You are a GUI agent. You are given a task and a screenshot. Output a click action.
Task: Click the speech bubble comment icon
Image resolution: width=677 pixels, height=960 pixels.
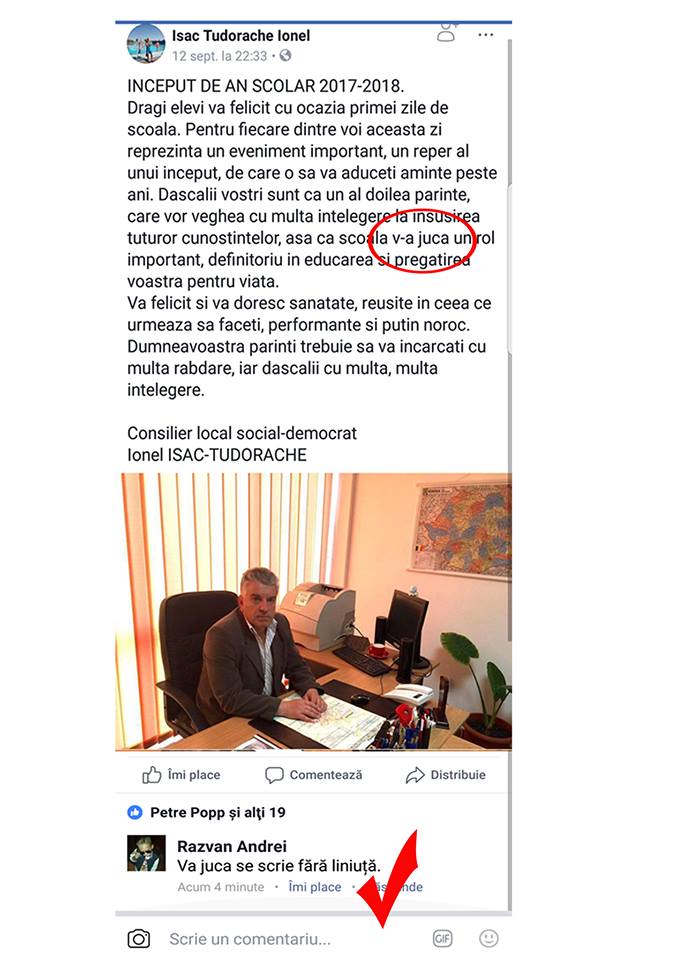pyautogui.click(x=274, y=775)
